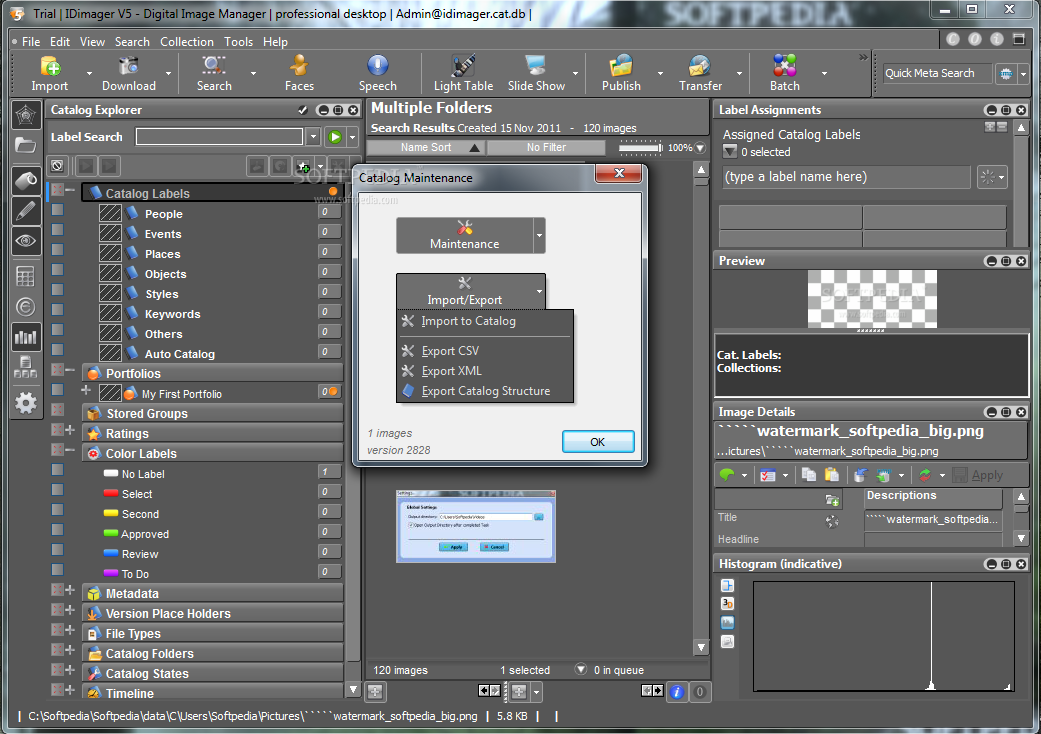Open the Collection menu

[187, 42]
